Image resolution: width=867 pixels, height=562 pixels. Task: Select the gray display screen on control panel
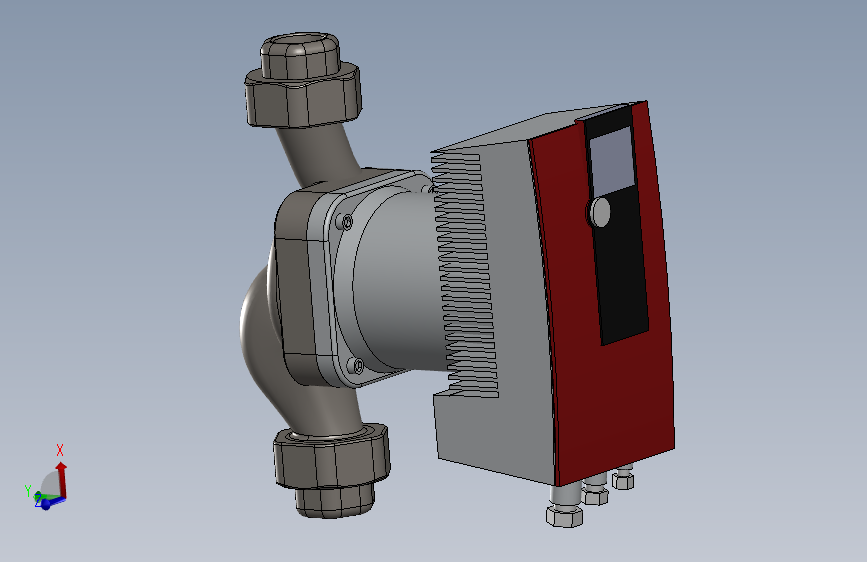pos(612,162)
